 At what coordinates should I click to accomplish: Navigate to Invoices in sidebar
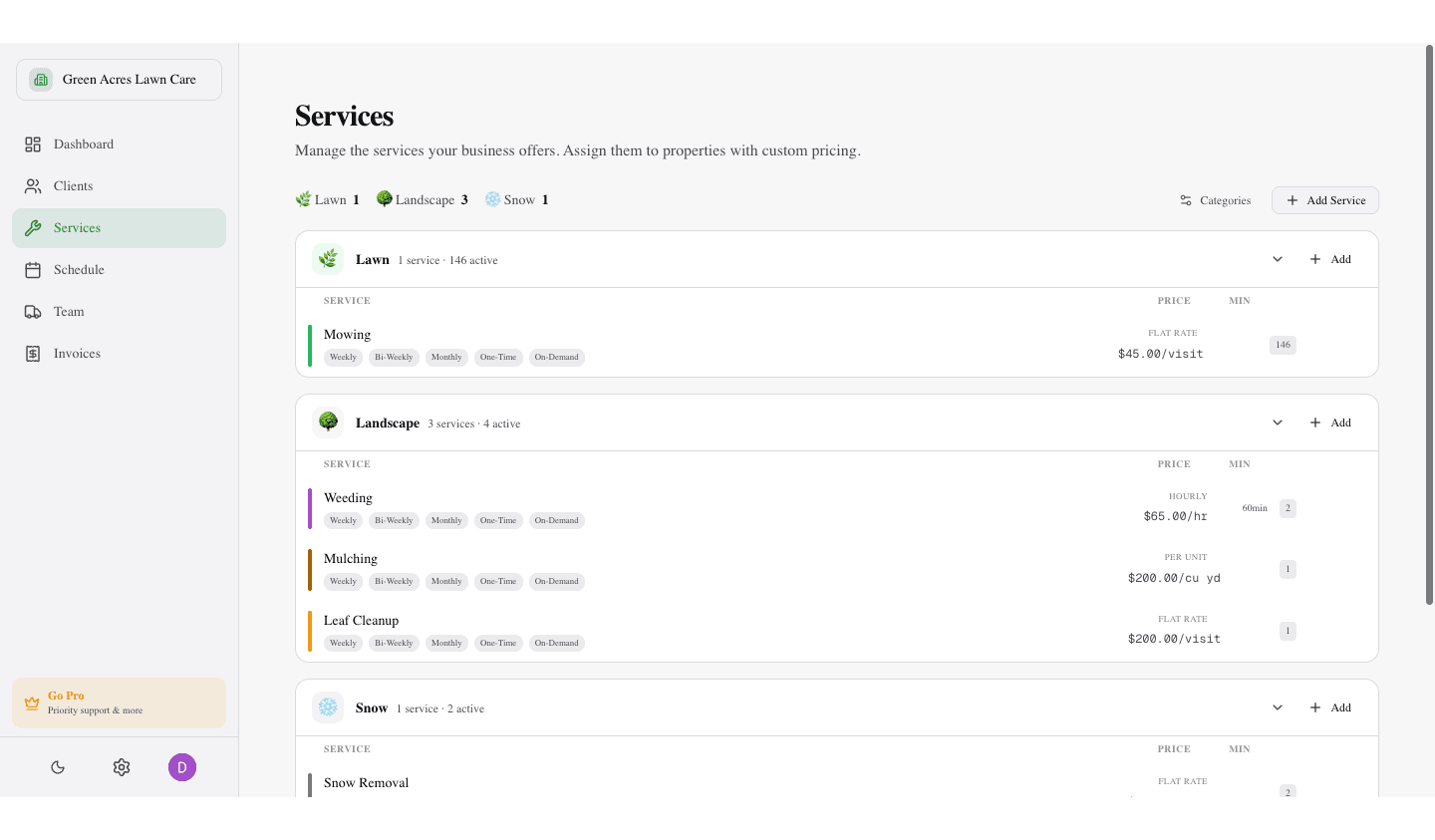click(77, 354)
